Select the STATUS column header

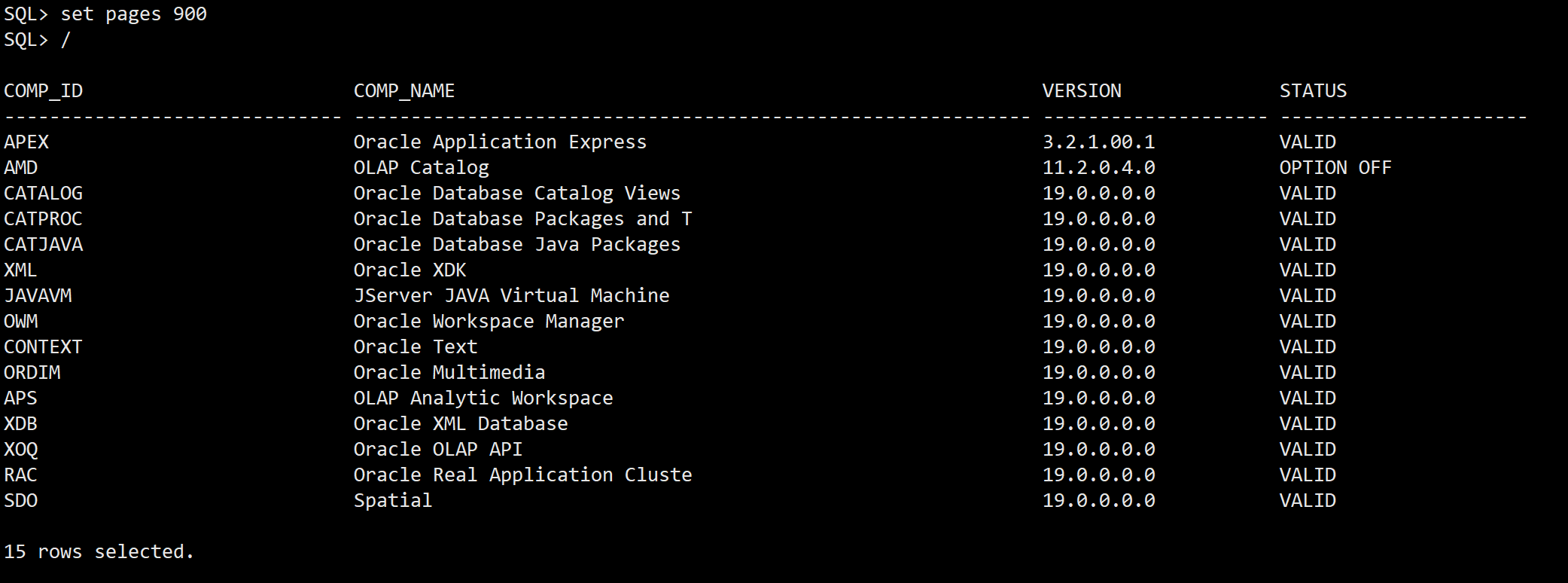coord(1314,91)
